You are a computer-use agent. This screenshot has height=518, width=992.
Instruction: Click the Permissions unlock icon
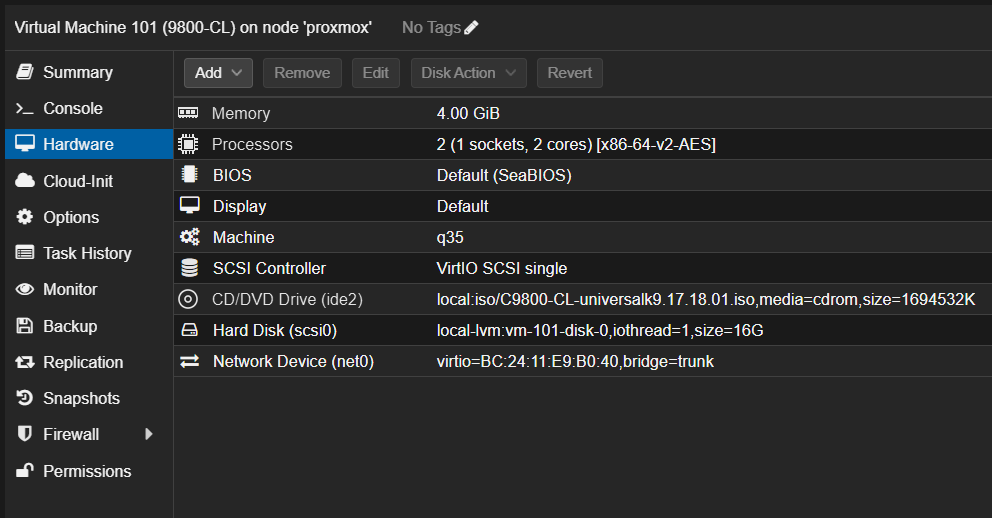click(25, 471)
